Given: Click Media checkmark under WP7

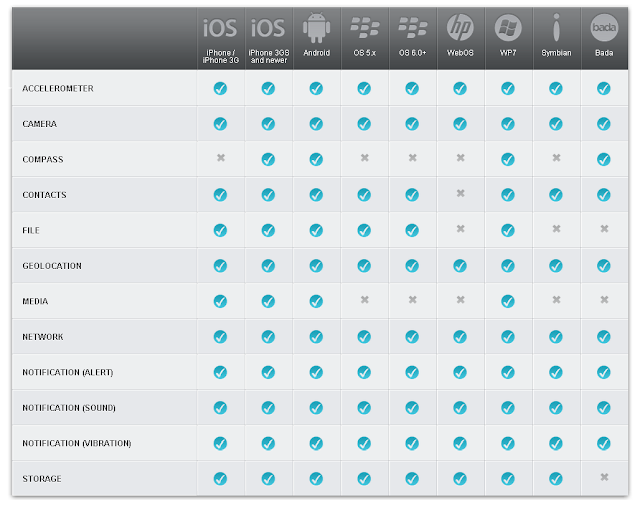Looking at the screenshot, I should (508, 301).
